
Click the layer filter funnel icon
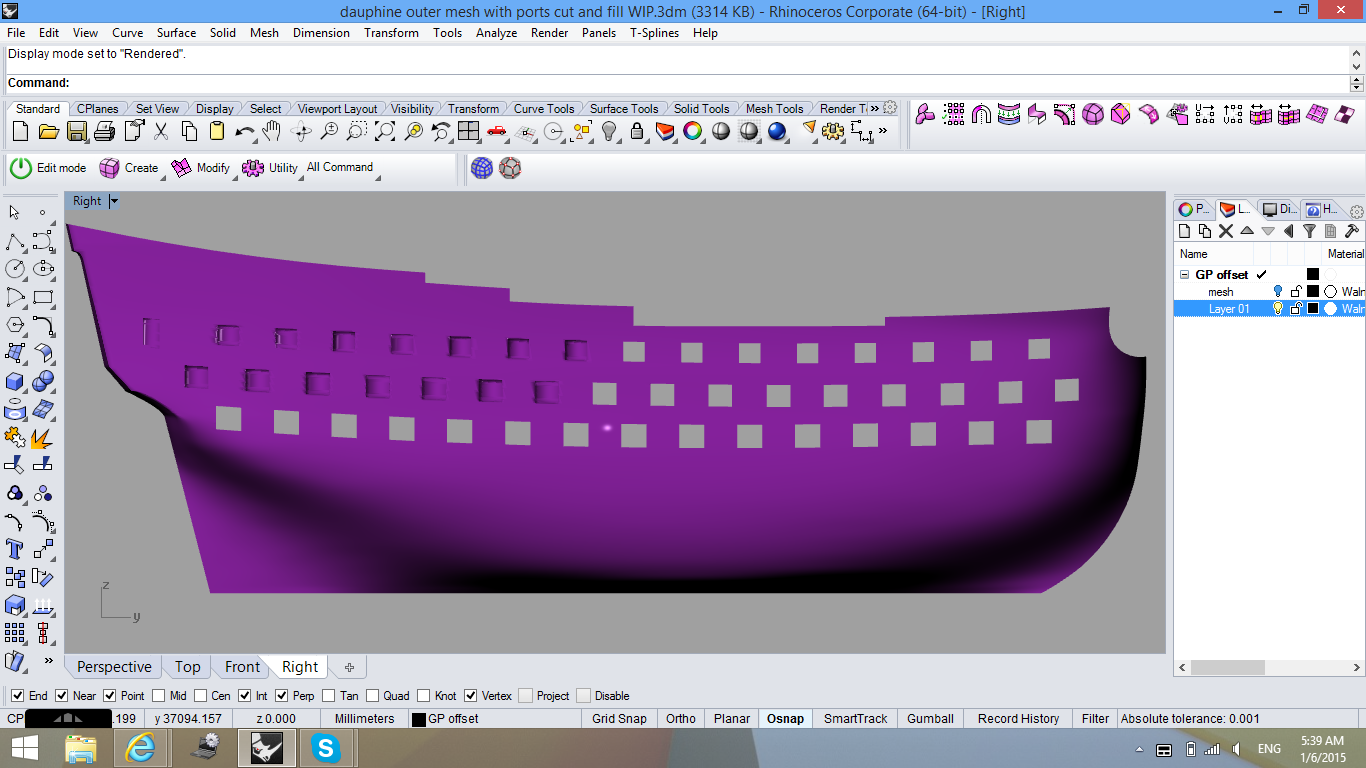[x=1309, y=231]
